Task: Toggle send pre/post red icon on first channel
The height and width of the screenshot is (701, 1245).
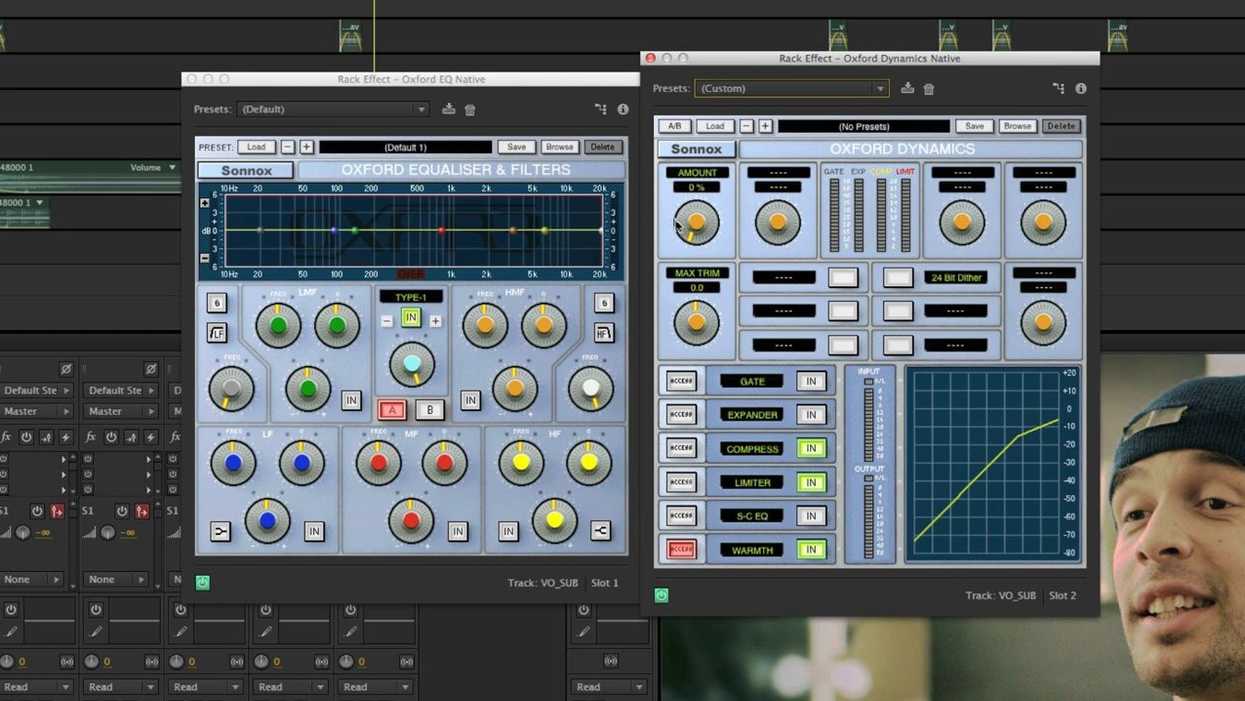Action: [x=57, y=511]
